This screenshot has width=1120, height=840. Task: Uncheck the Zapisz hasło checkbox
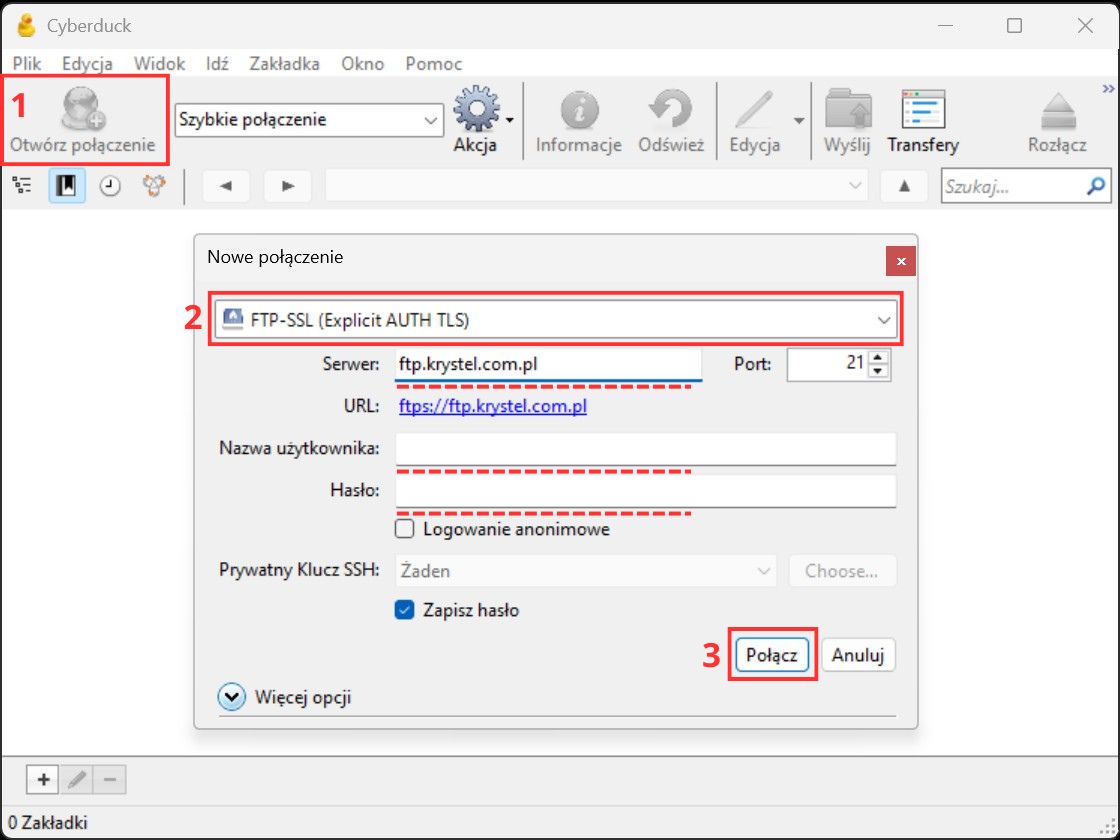(x=405, y=610)
